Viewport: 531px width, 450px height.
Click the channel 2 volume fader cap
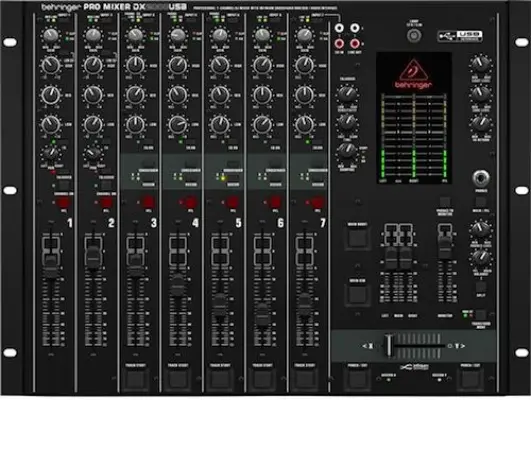click(93, 258)
